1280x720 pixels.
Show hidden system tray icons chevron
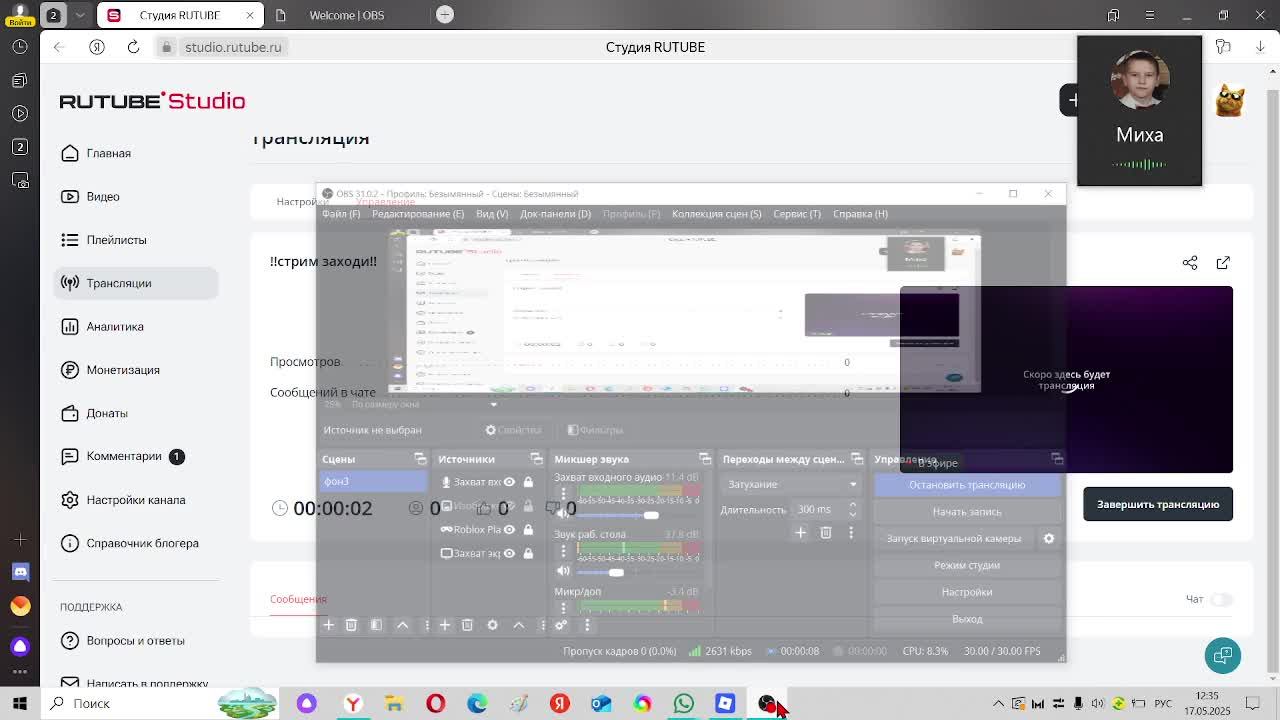(x=998, y=703)
